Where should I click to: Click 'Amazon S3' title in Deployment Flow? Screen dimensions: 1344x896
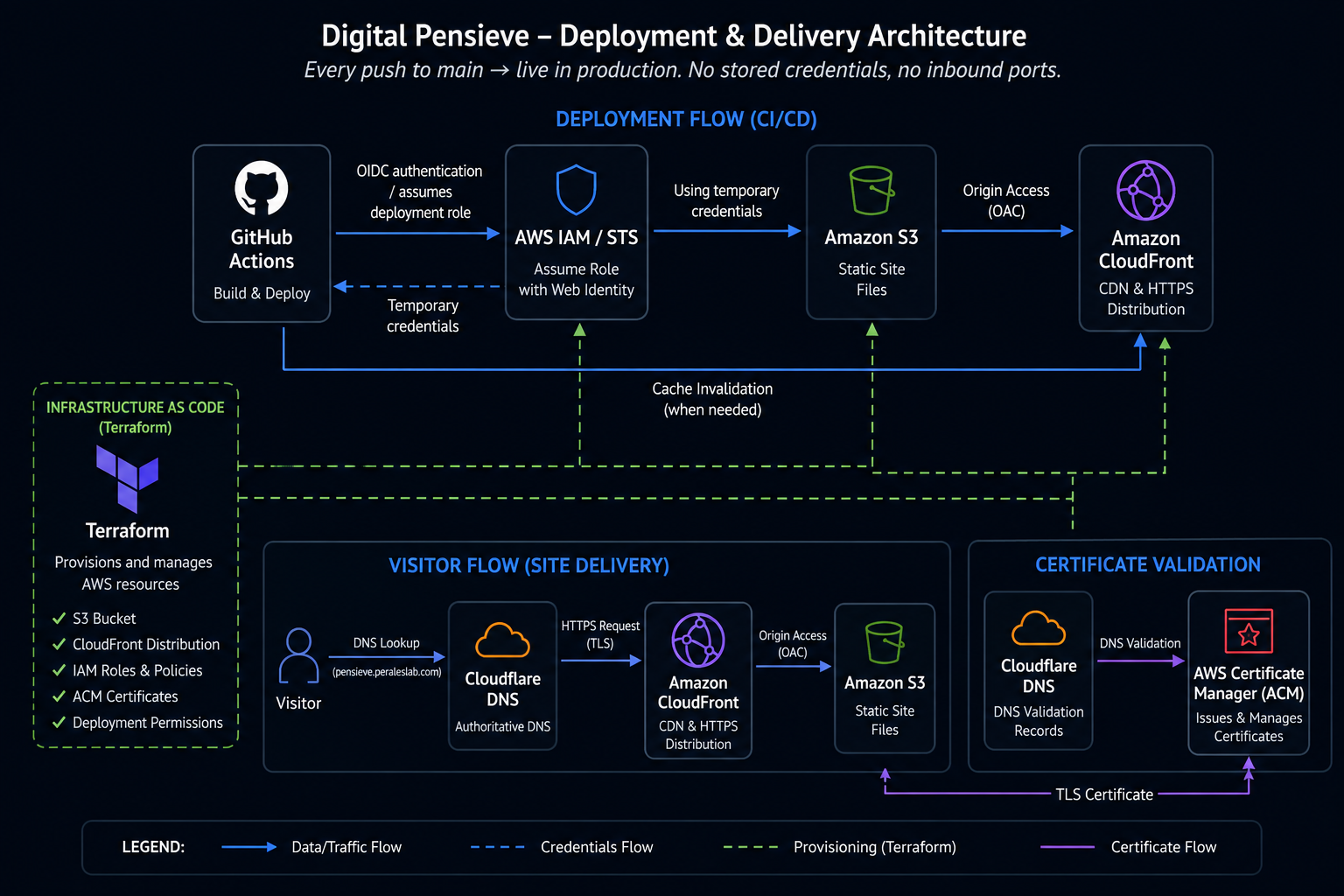coord(871,238)
